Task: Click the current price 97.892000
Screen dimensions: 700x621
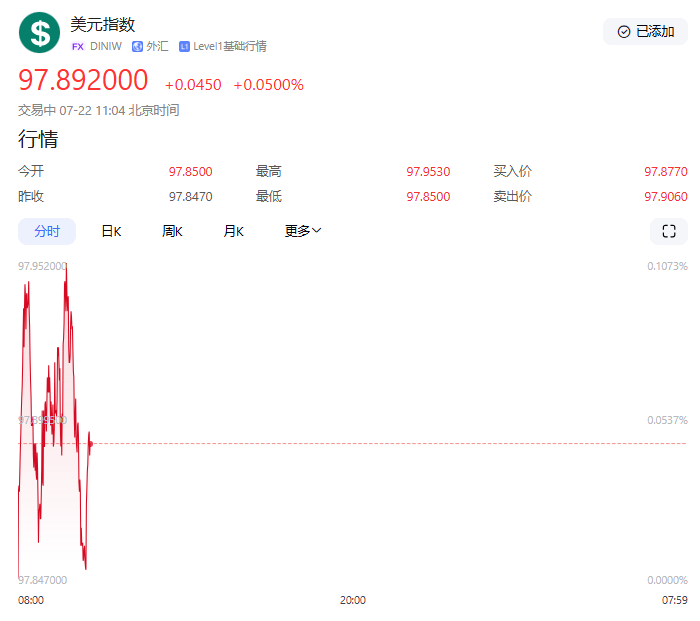Action: 83,80
